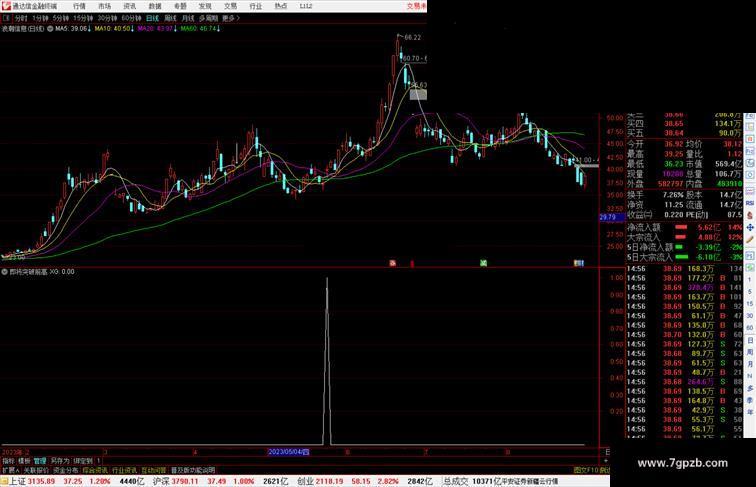Click the rightmost event marker under the chart

click(x=579, y=263)
